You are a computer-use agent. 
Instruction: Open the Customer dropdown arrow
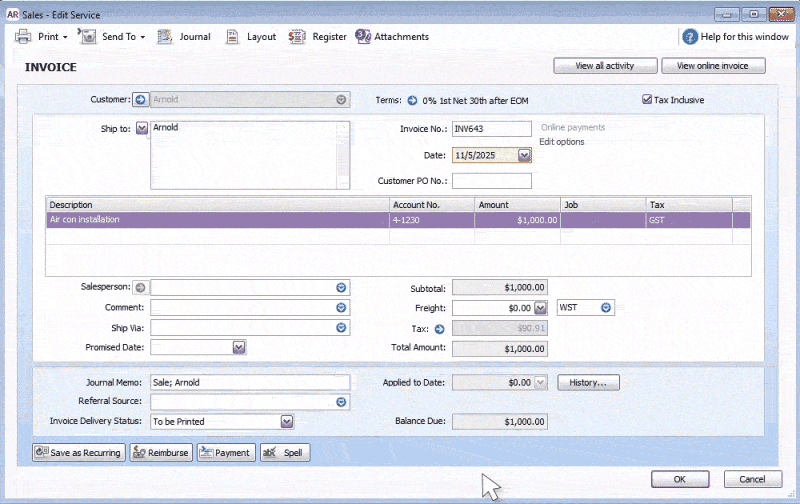pyautogui.click(x=341, y=100)
